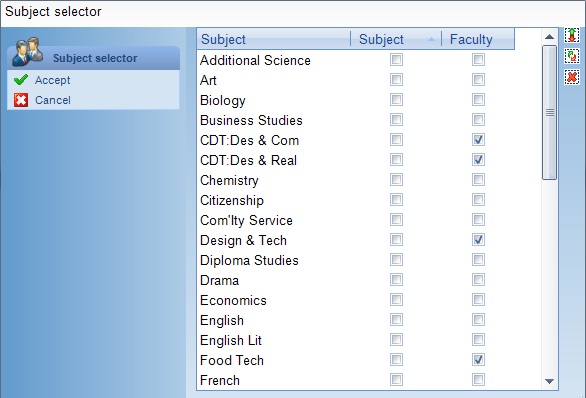Click the red Cancel X icon
This screenshot has width=586, height=398.
point(21,100)
